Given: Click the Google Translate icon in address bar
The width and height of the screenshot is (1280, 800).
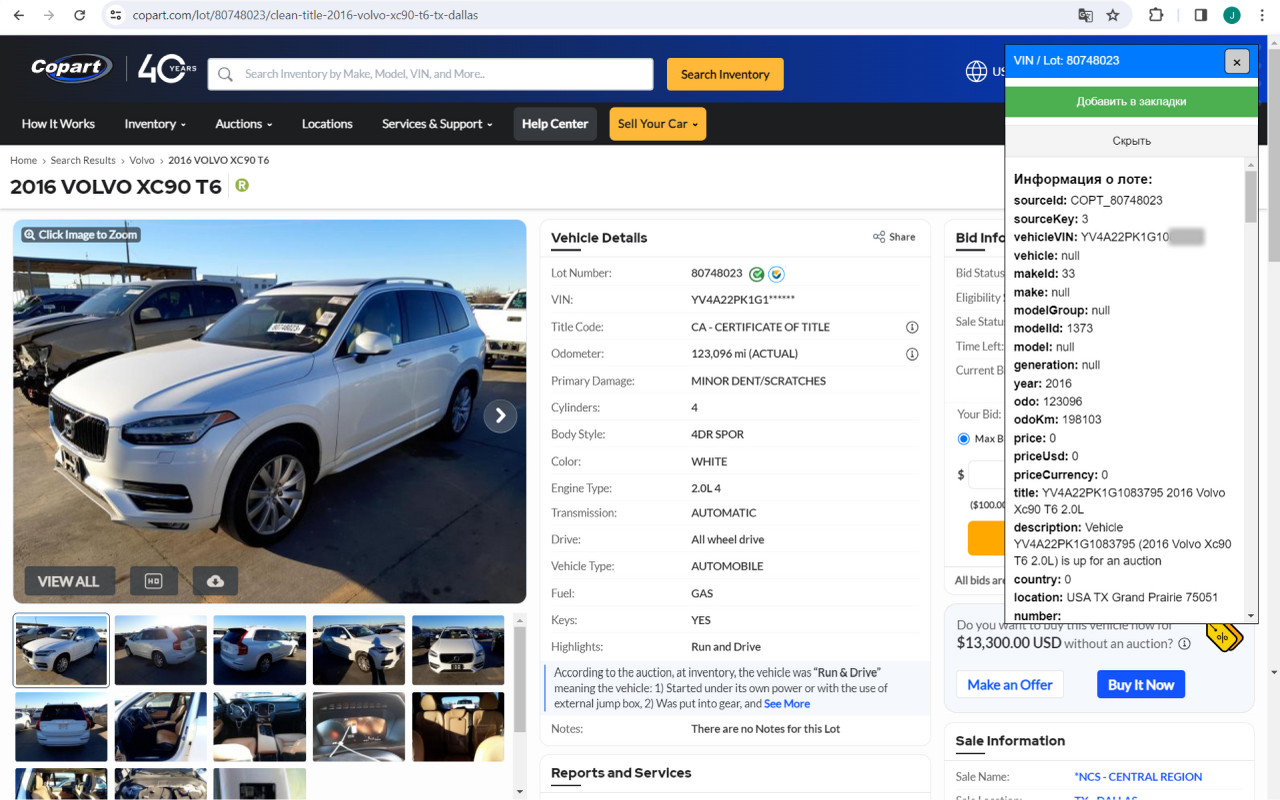Looking at the screenshot, I should tap(1085, 16).
